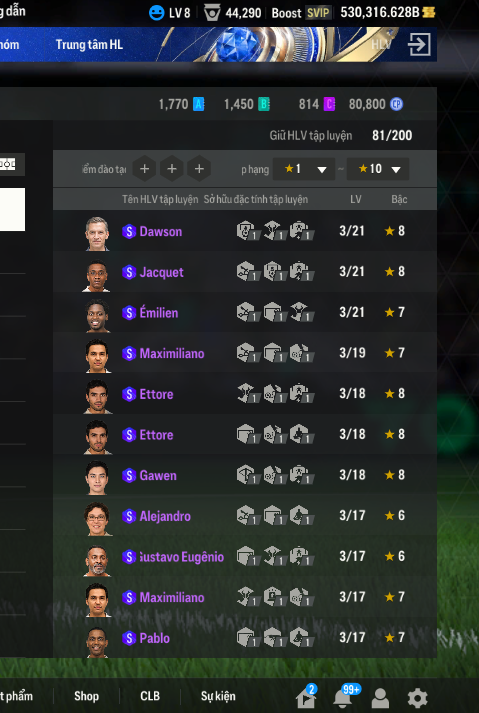Viewport: 479px width, 713px height.
Task: Open notifications bell with 99+ badge
Action: click(344, 697)
